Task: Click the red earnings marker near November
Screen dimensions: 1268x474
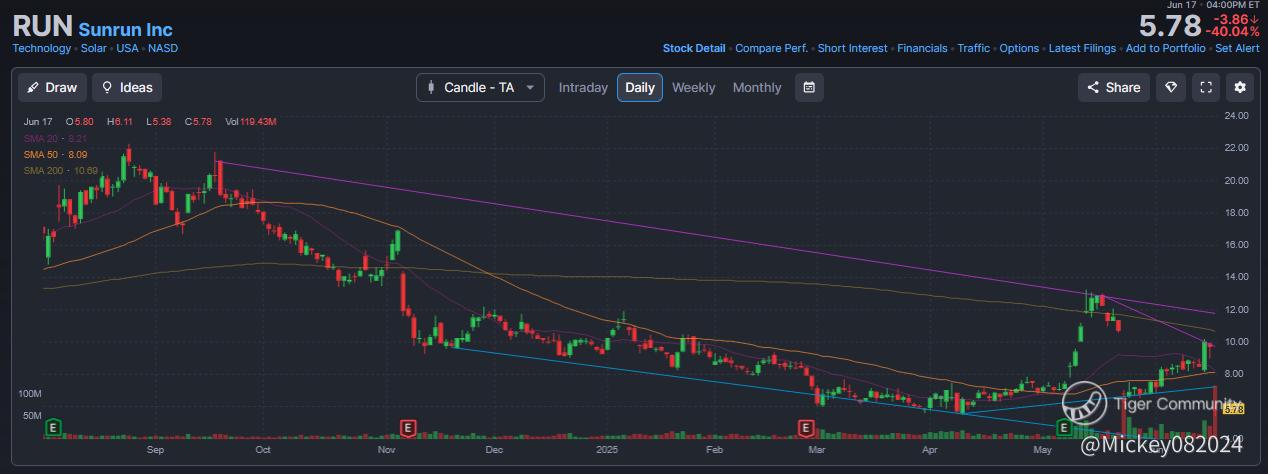Action: (x=407, y=428)
